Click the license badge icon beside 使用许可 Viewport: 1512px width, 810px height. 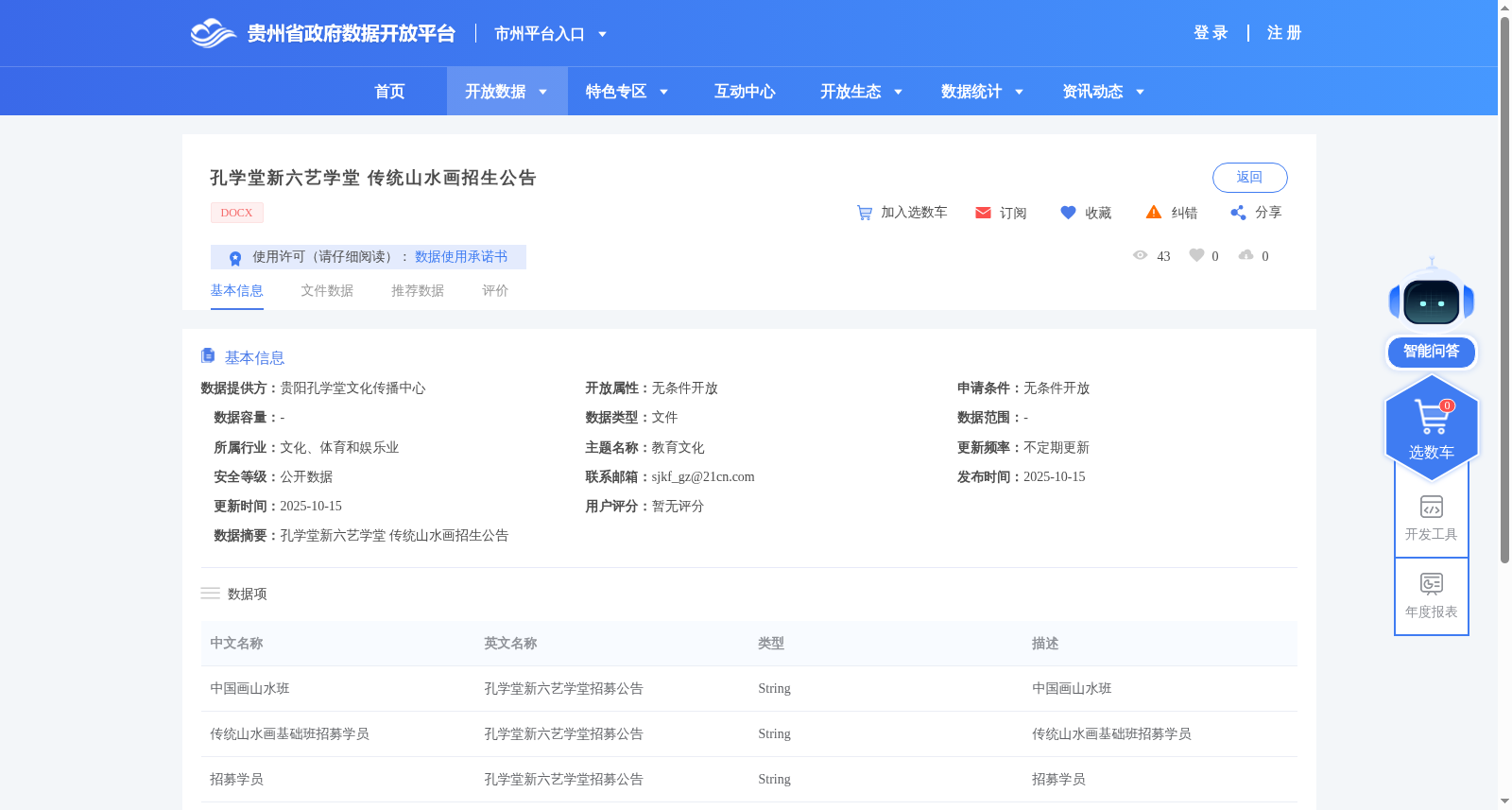coord(235,258)
